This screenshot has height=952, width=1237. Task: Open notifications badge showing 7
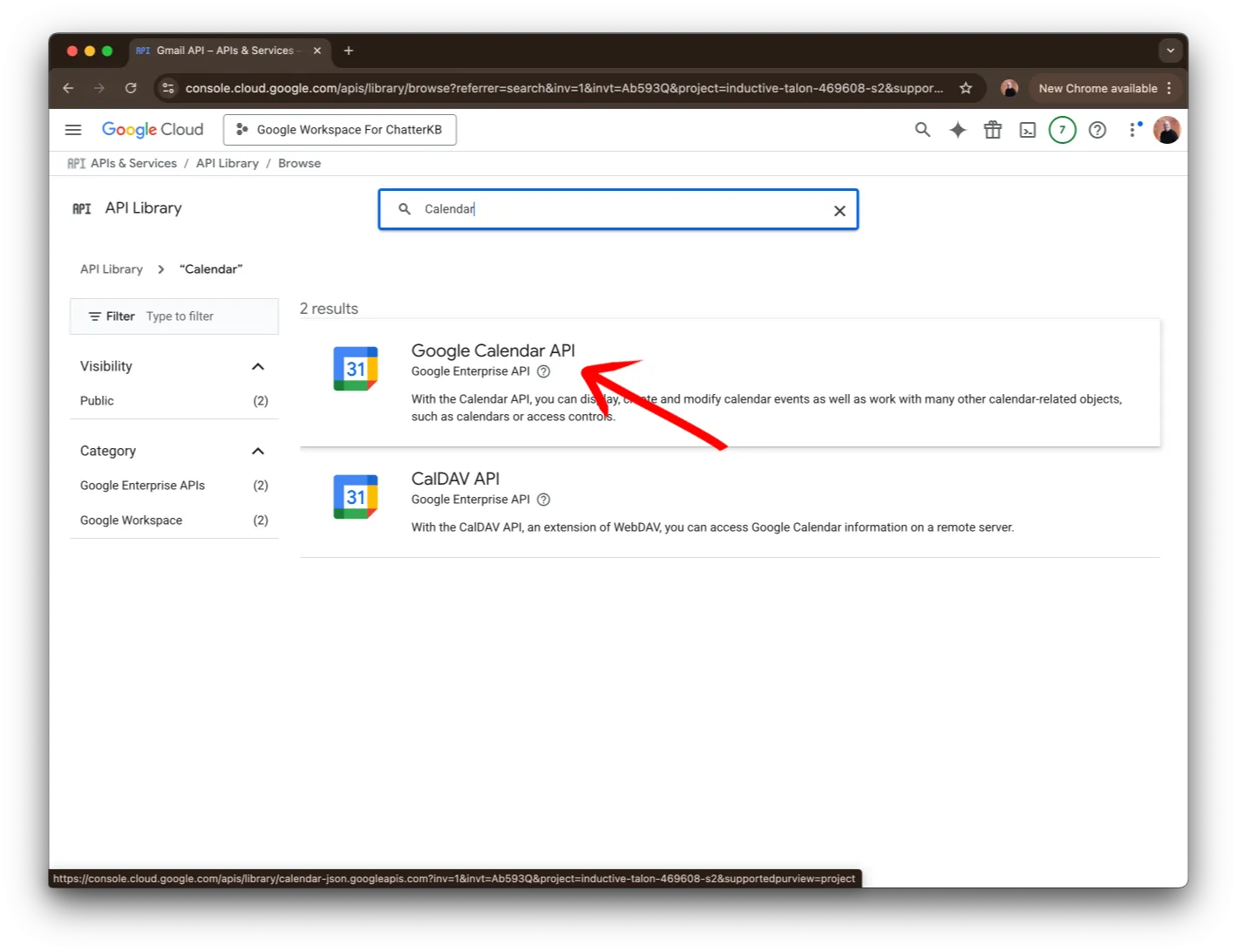1063,130
